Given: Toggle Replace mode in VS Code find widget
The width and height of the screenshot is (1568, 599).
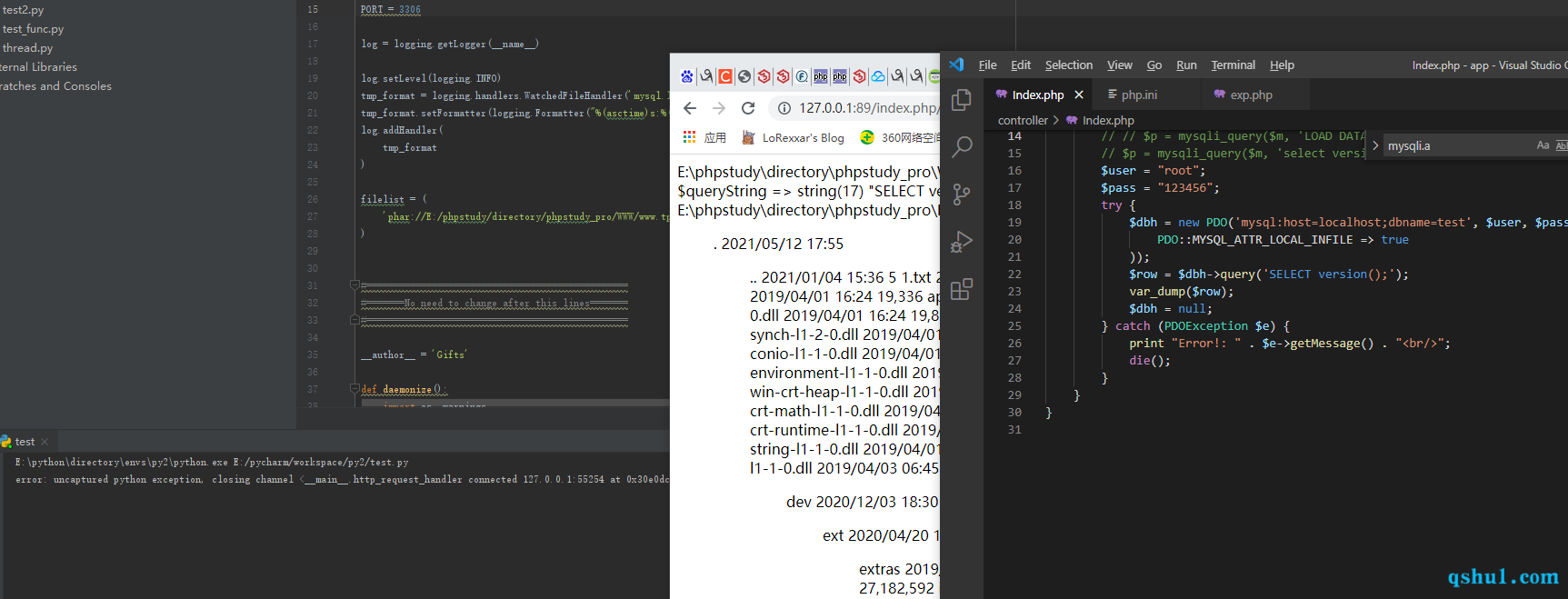Looking at the screenshot, I should tap(1375, 145).
